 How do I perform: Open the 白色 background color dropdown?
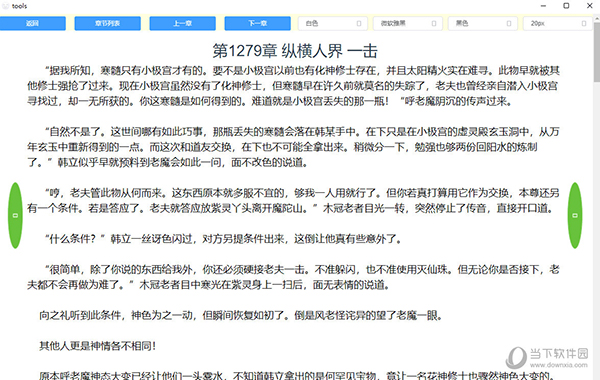333,23
